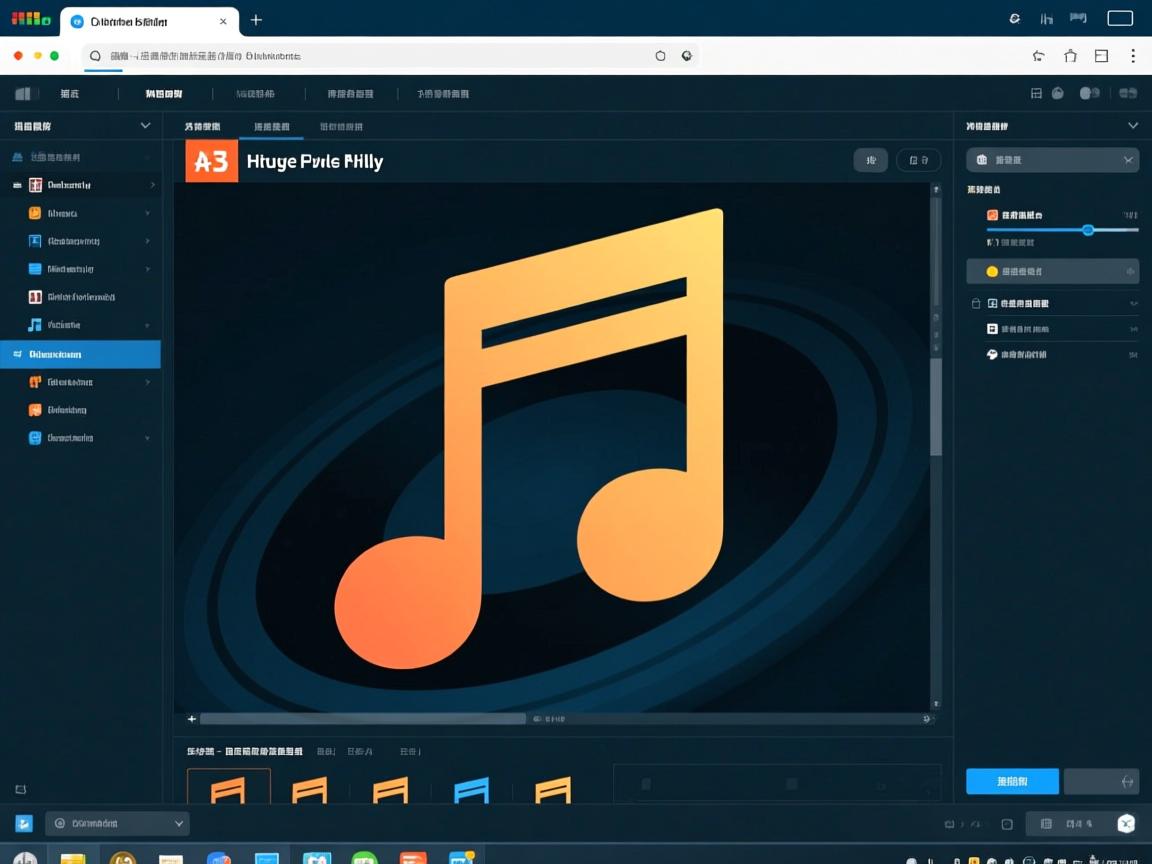Open the dropdown at top of right panel
Viewport: 1152px width, 864px height.
pyautogui.click(x=1052, y=160)
